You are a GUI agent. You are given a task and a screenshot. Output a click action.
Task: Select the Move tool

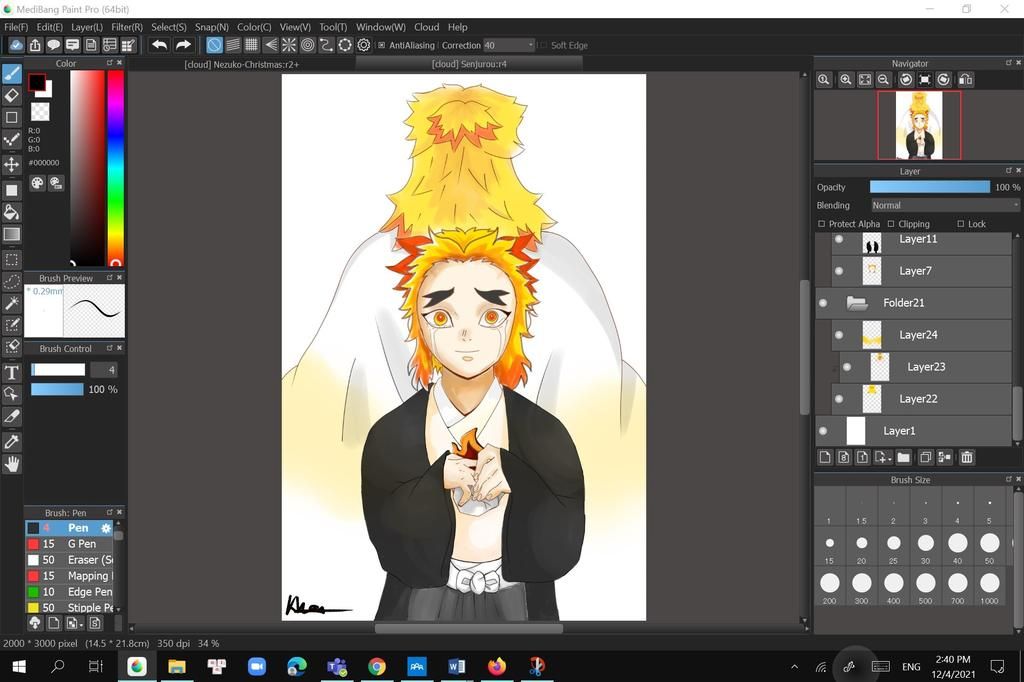click(12, 163)
